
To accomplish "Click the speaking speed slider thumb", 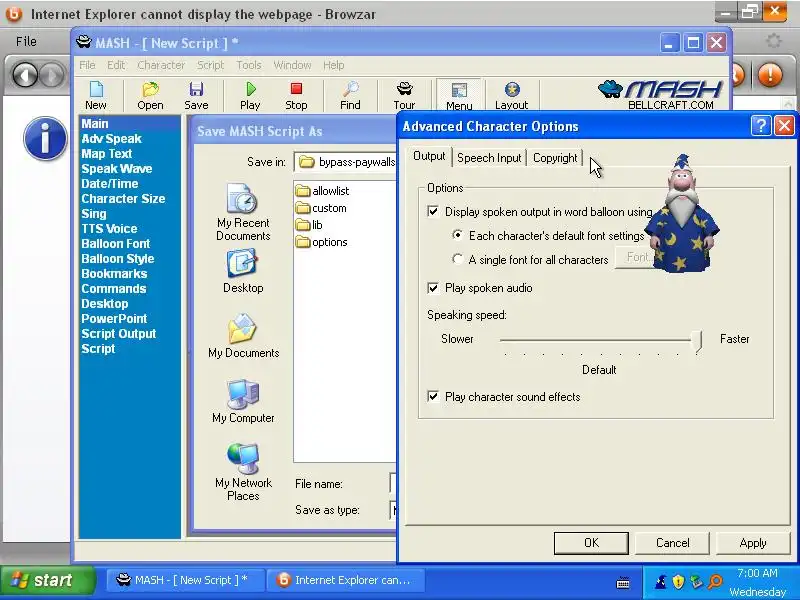I will coord(697,340).
